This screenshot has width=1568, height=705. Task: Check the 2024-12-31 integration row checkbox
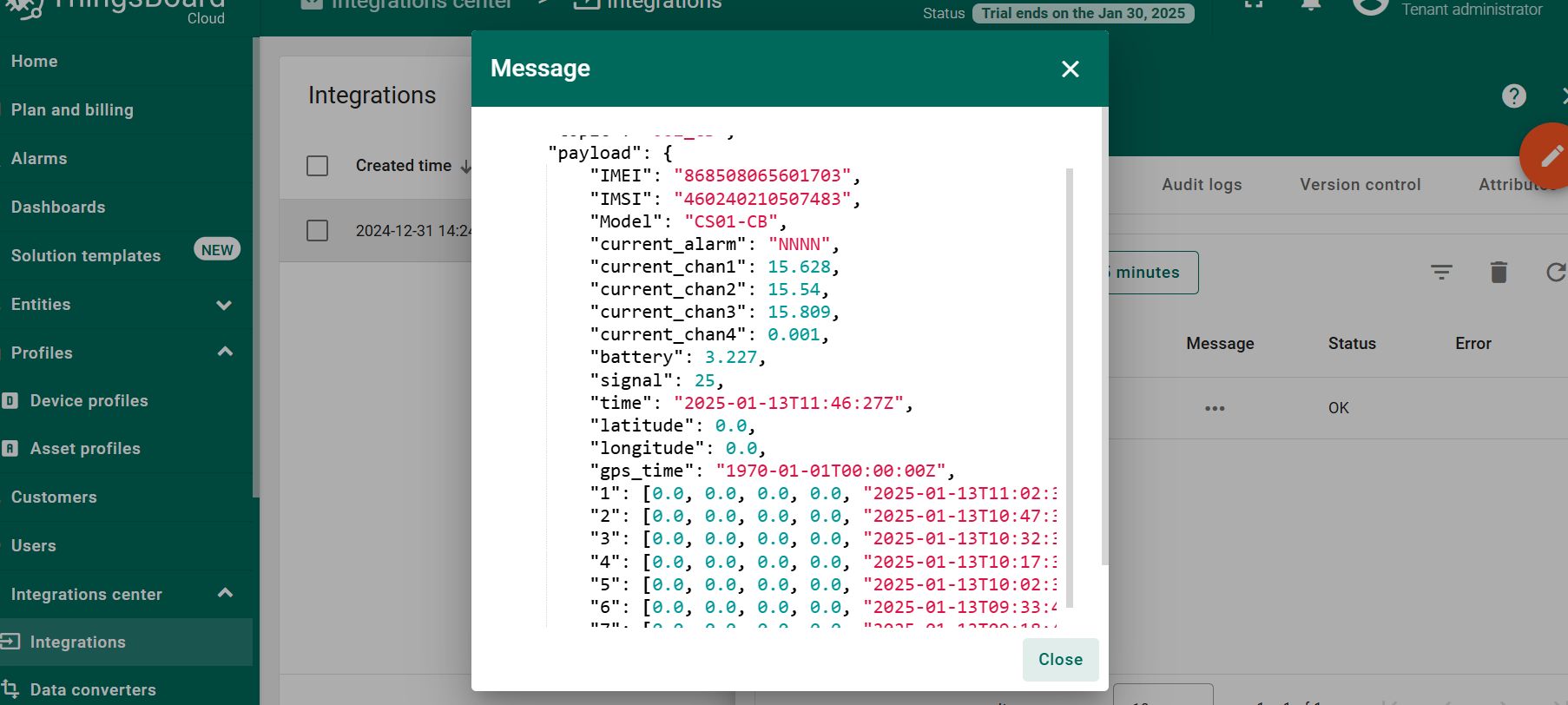click(318, 231)
